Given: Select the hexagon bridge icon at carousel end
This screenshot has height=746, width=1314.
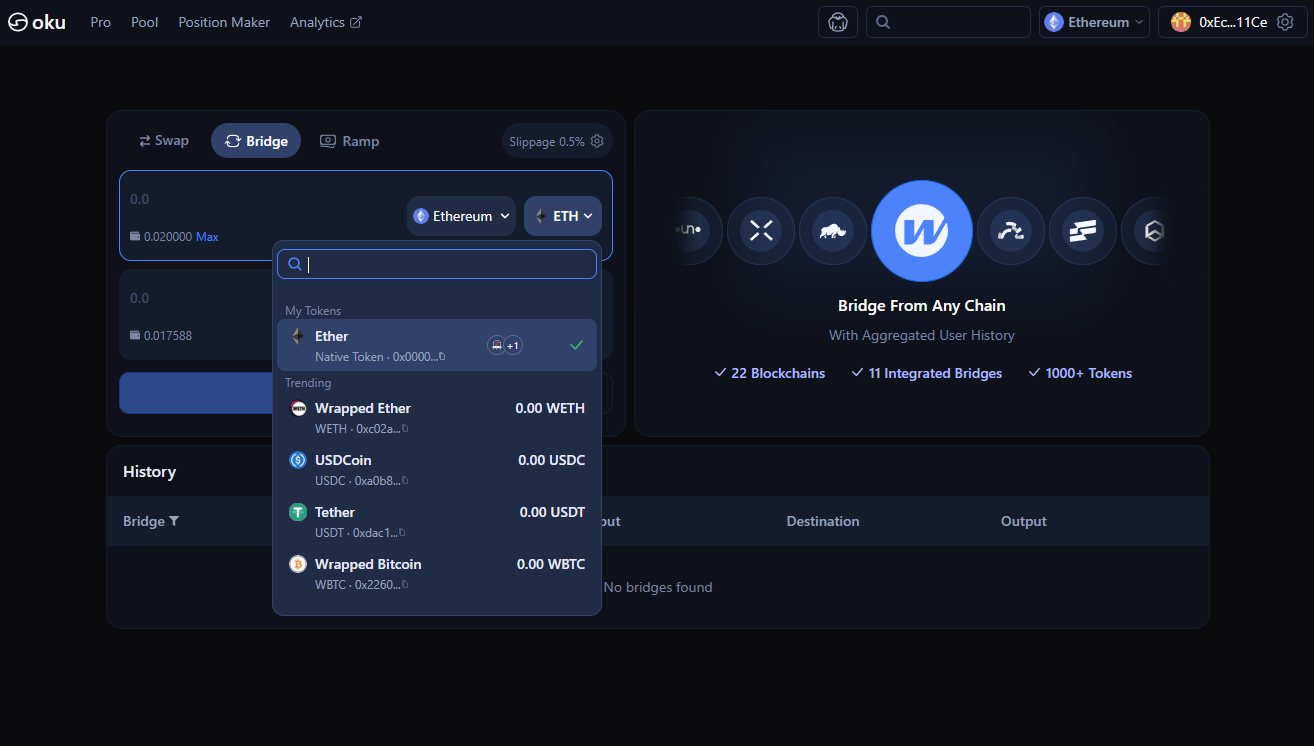Looking at the screenshot, I should click(1153, 231).
